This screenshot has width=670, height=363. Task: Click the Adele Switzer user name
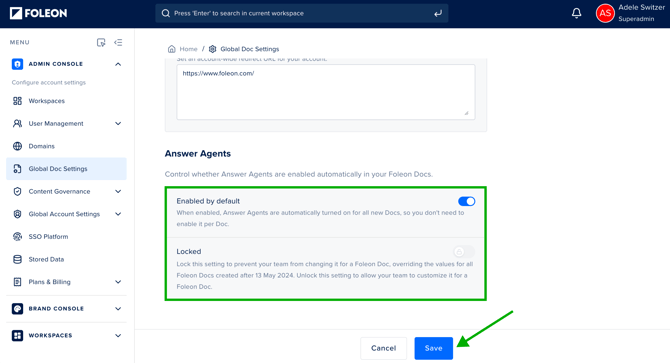tap(641, 7)
